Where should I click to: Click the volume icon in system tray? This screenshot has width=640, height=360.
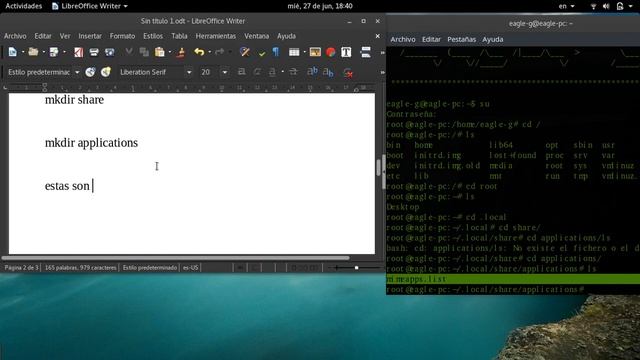pyautogui.click(x=606, y=6)
